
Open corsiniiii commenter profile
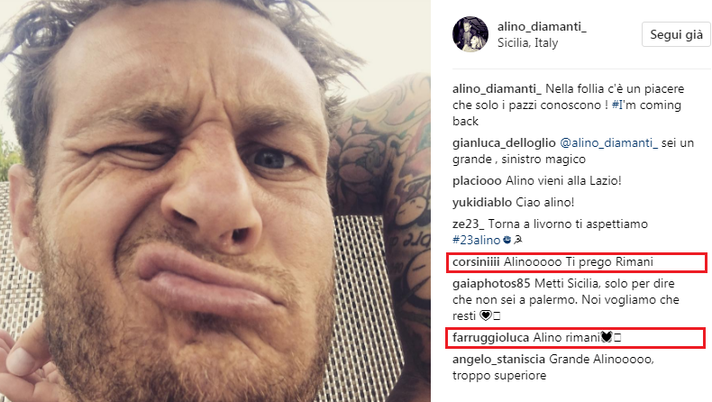(x=476, y=262)
